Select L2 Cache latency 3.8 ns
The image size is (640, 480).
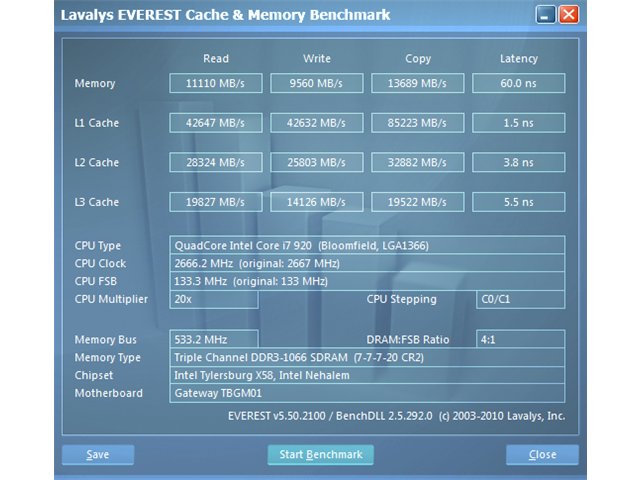(518, 162)
